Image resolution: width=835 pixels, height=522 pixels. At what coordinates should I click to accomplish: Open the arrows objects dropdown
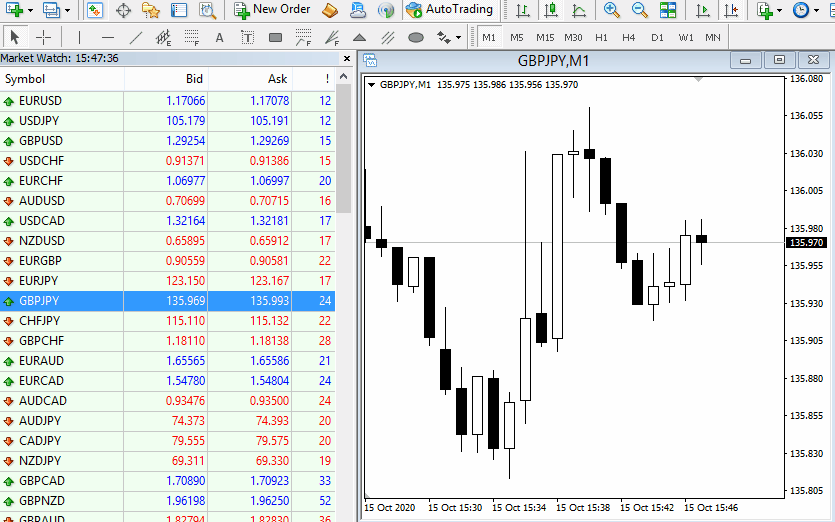(458, 38)
